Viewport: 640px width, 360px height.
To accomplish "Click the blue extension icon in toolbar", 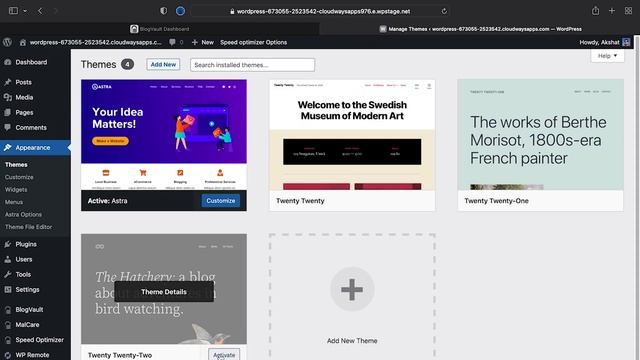I will click(x=180, y=11).
